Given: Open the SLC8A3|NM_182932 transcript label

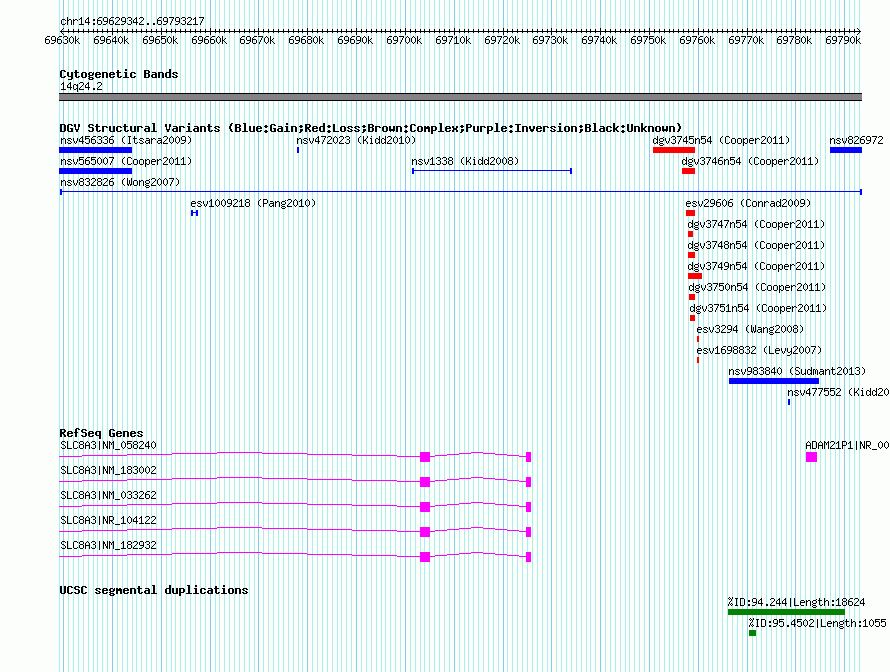Looking at the screenshot, I should (108, 545).
